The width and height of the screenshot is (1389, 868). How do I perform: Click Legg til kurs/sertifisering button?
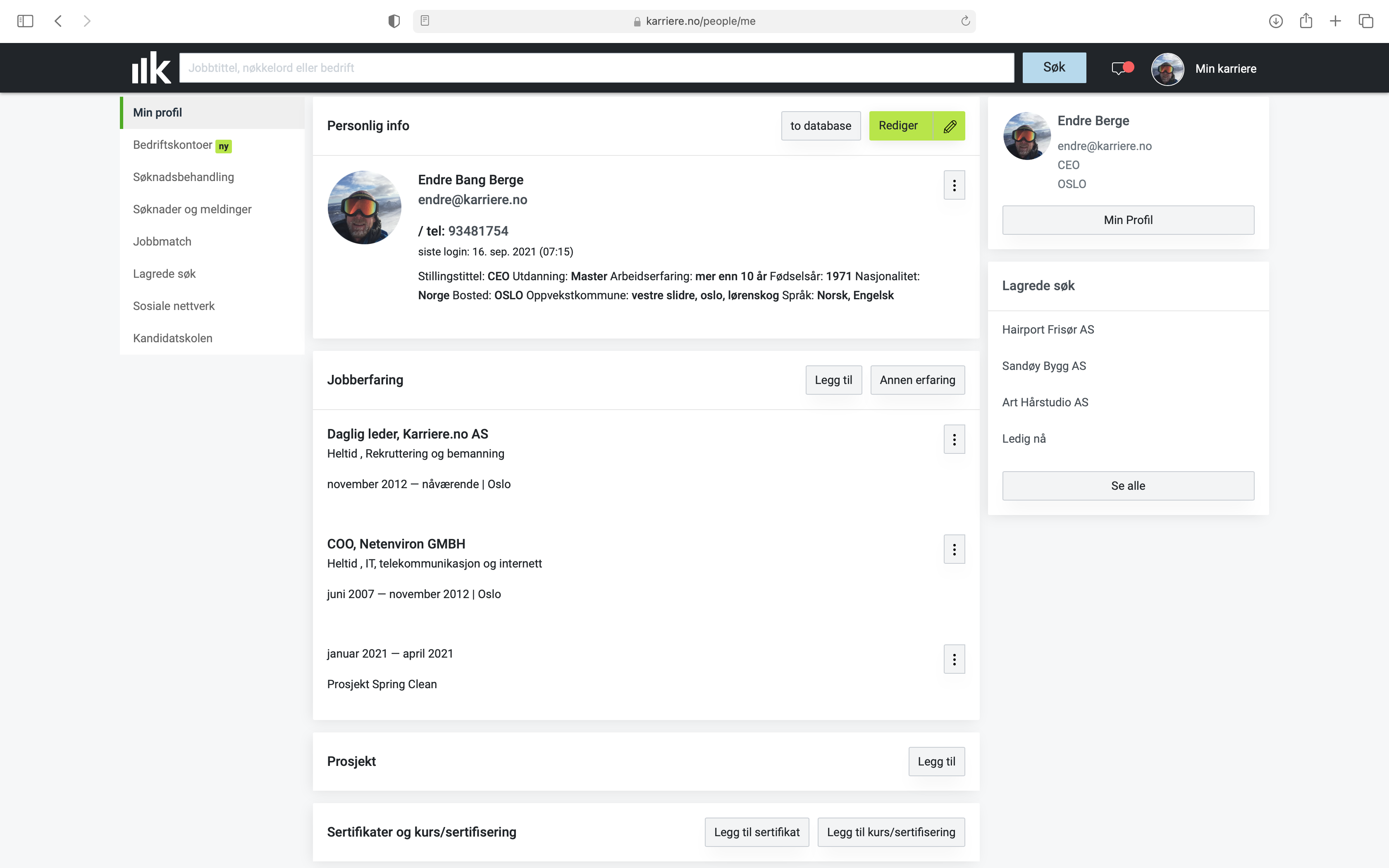coord(891,832)
